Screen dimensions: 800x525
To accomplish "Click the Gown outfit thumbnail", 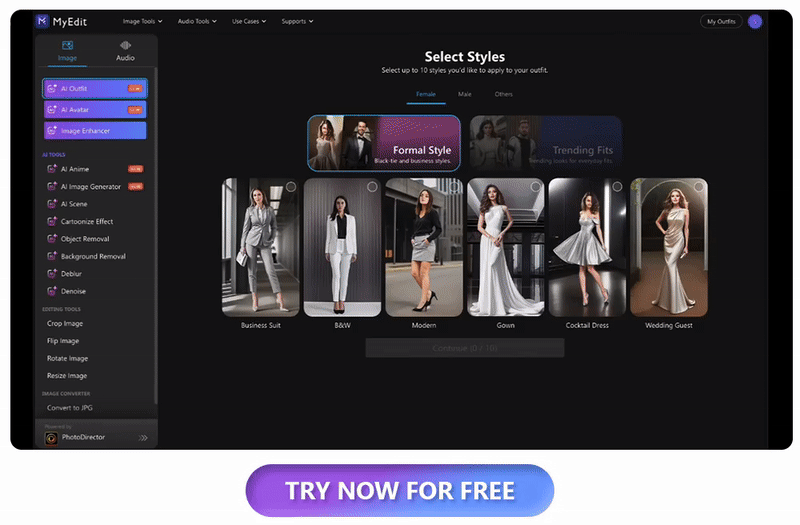I will pyautogui.click(x=506, y=247).
